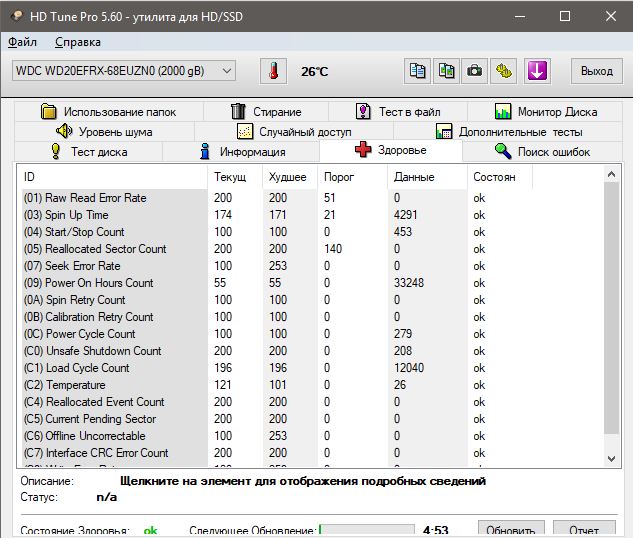
Task: Switch to Стирание tab
Action: 266,111
